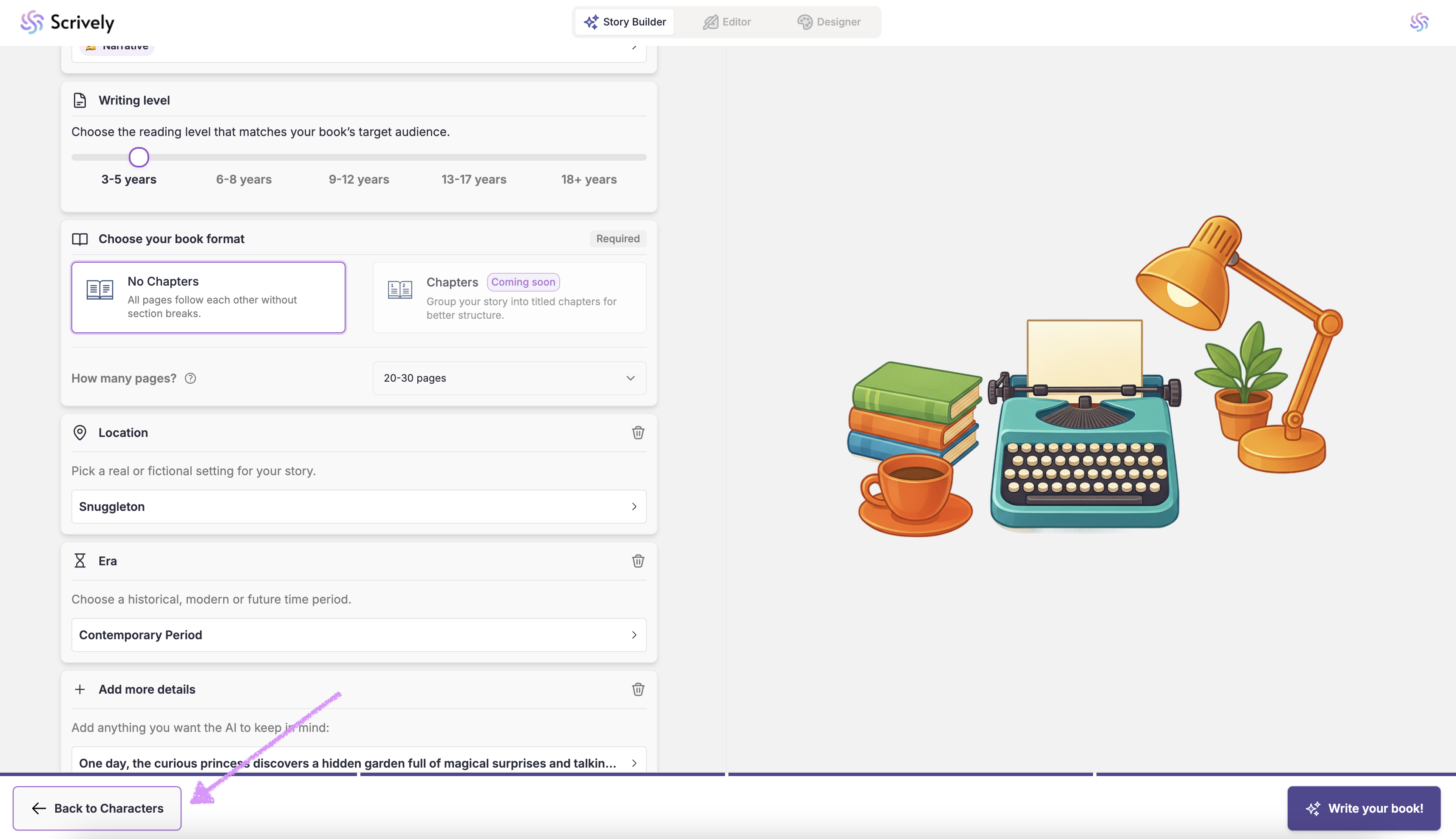The width and height of the screenshot is (1456, 839).
Task: Remove Add more details via trash icon
Action: (638, 689)
